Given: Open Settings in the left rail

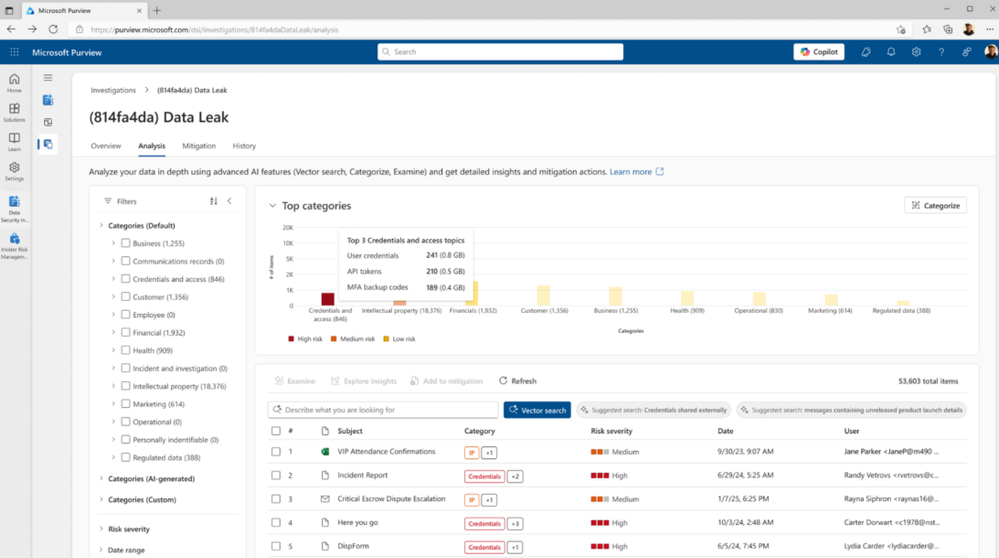Looking at the screenshot, I should point(14,171).
